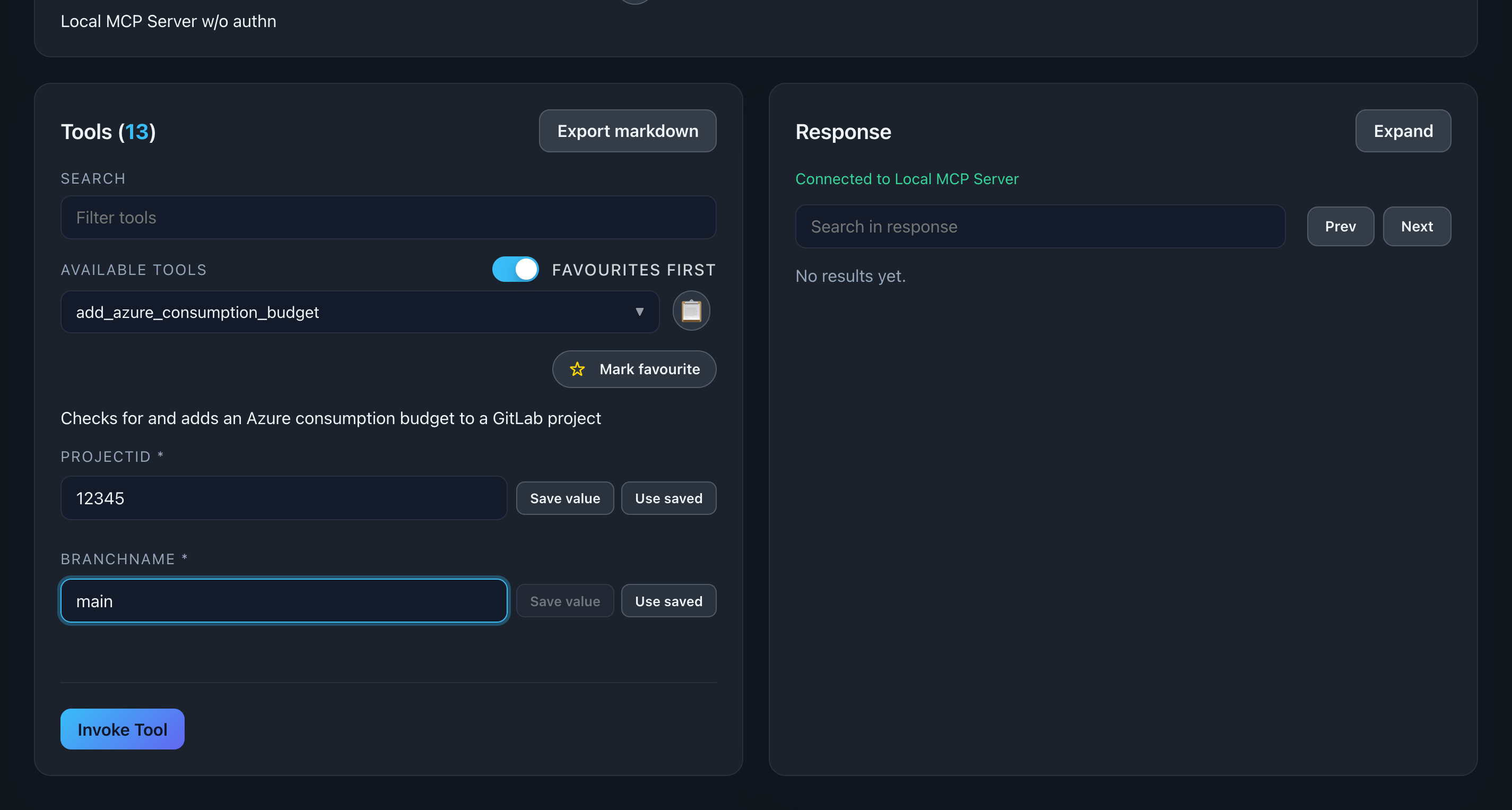Focus the Filter tools search field
This screenshot has height=810, width=1512.
387,218
